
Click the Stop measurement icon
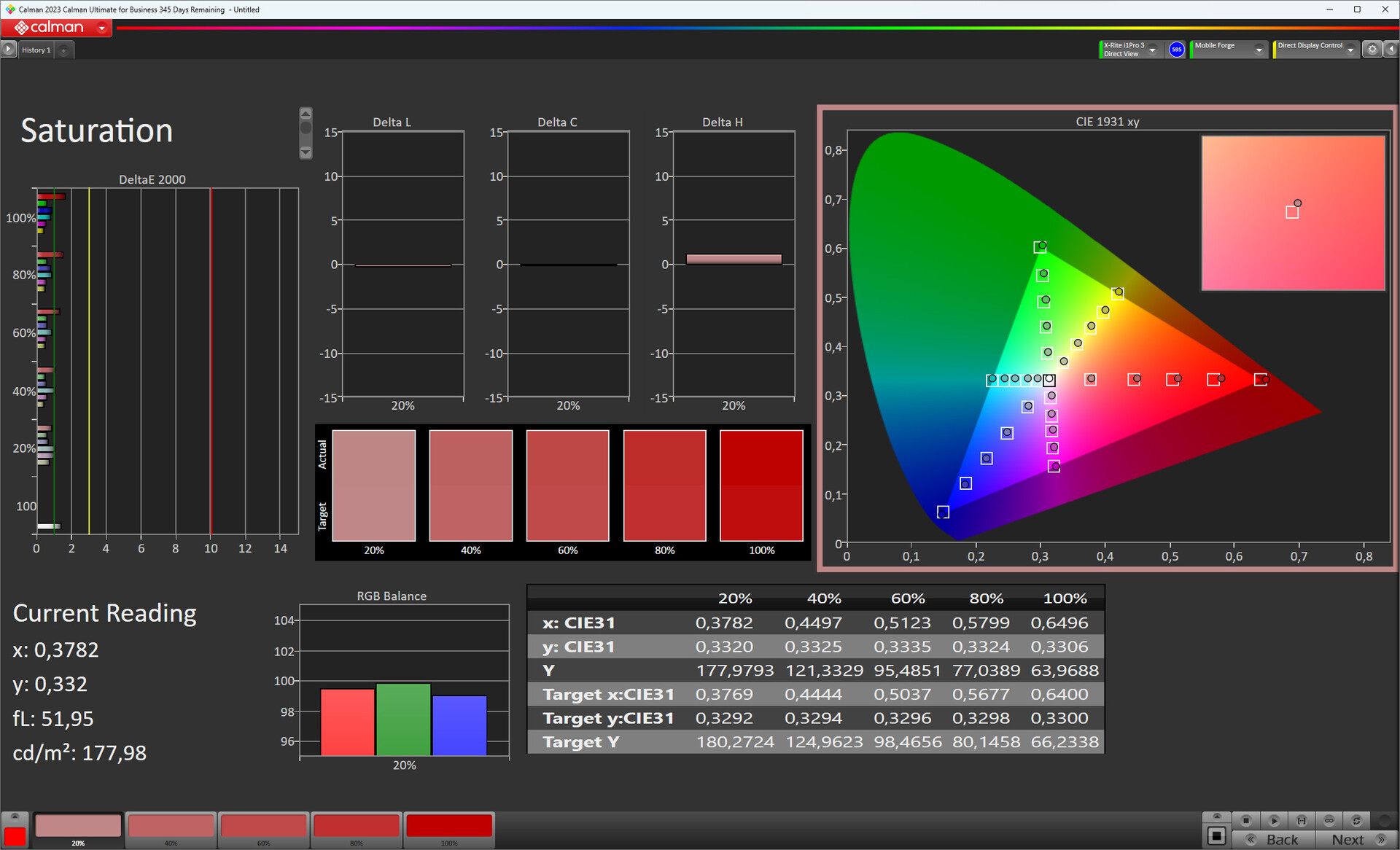pos(1246,820)
